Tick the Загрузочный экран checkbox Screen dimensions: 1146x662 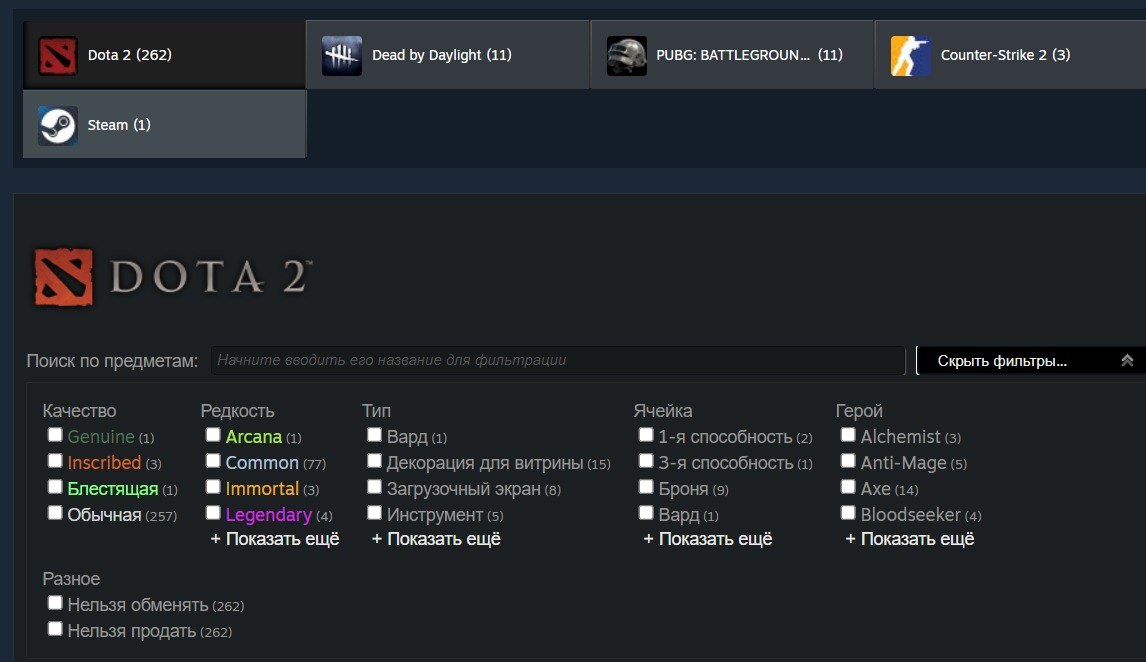pyautogui.click(x=374, y=487)
